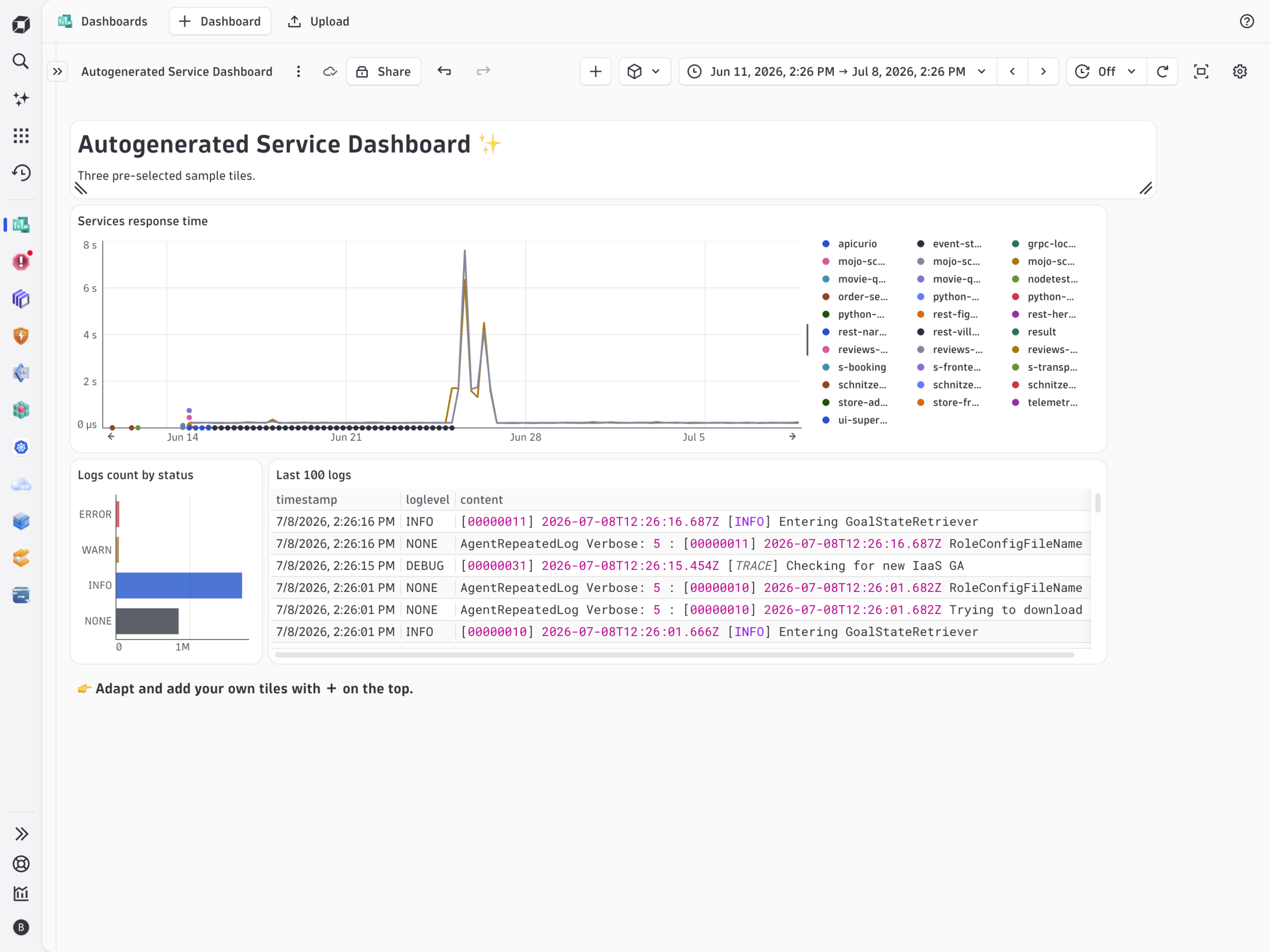
Task: Click the Dashboards tab
Action: click(x=103, y=21)
